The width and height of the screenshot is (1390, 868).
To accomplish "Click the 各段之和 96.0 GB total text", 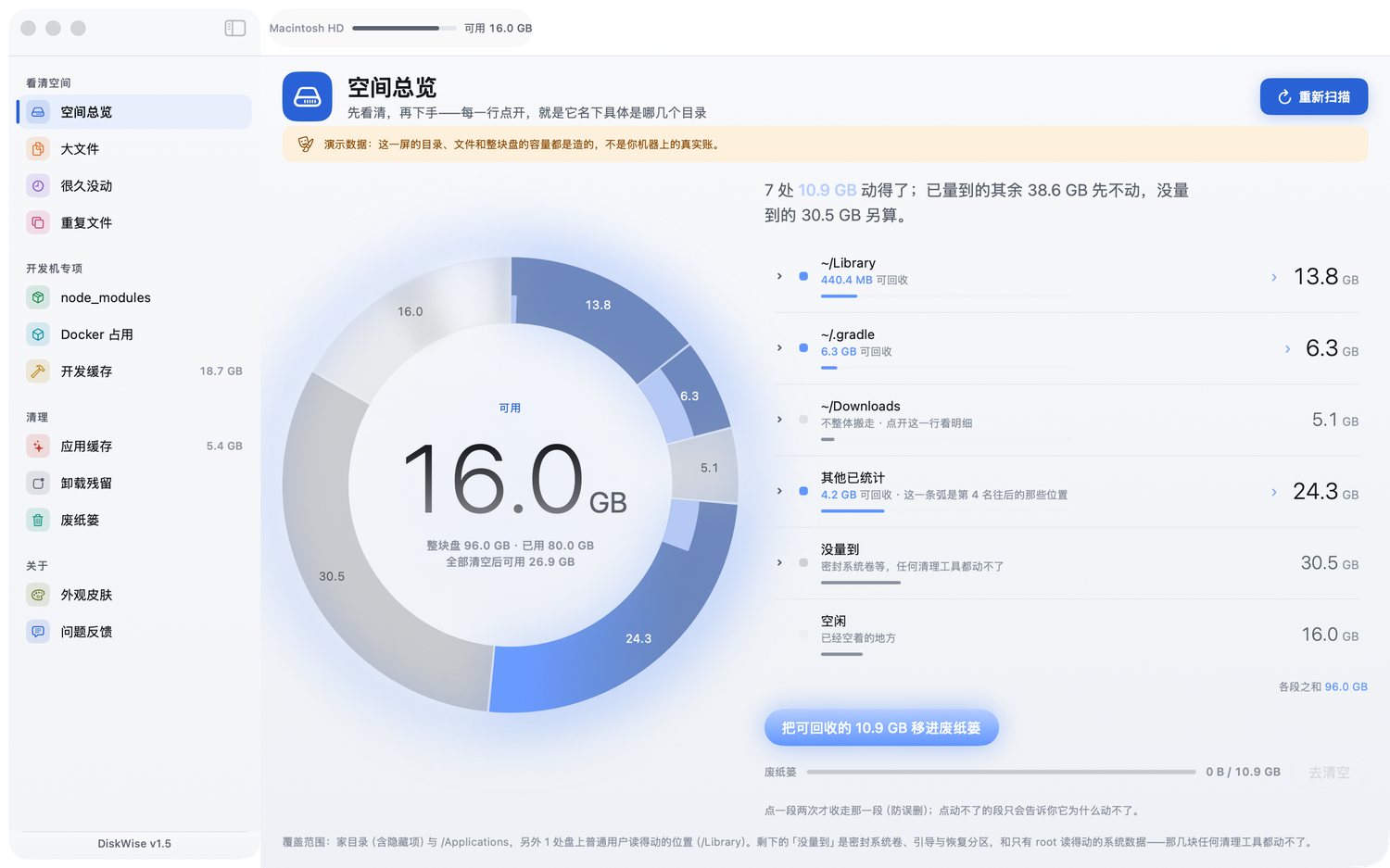I will [1323, 686].
